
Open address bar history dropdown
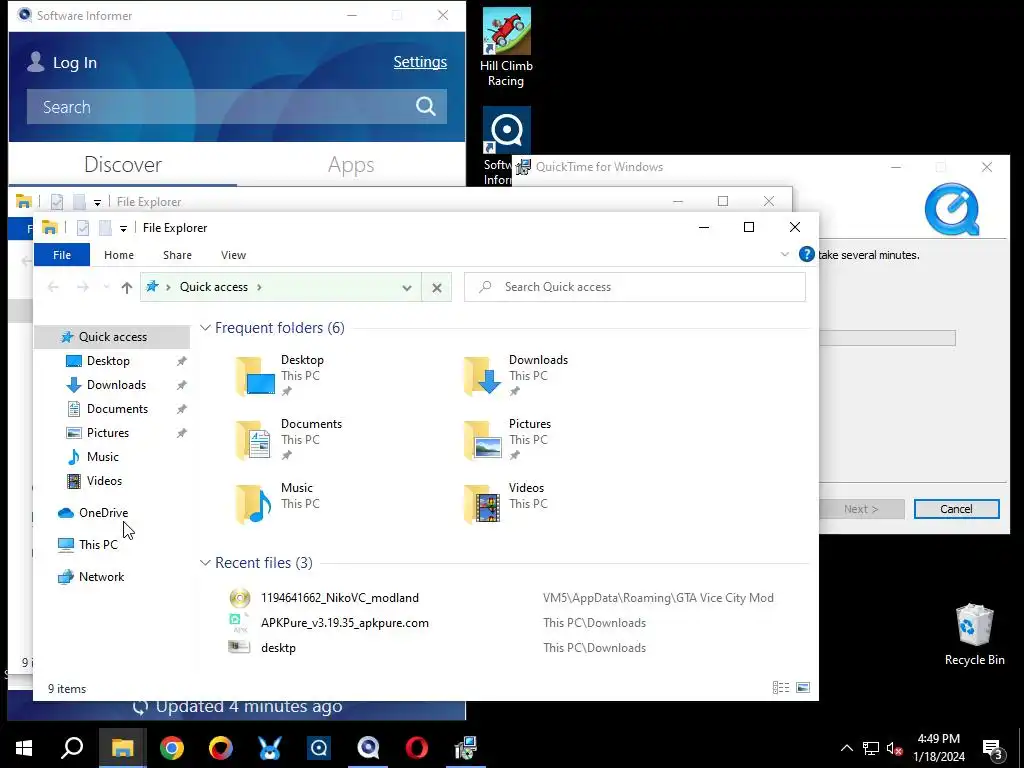[407, 287]
